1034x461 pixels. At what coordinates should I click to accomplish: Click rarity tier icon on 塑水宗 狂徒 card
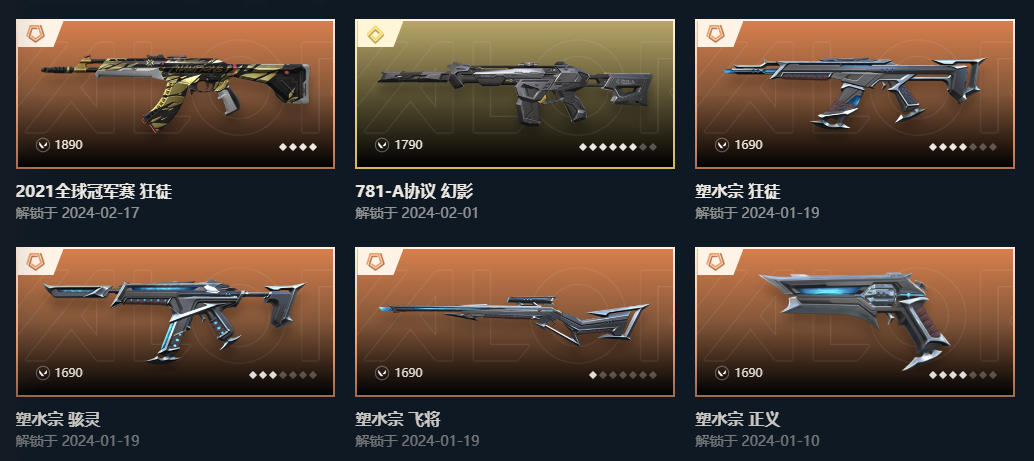715,34
